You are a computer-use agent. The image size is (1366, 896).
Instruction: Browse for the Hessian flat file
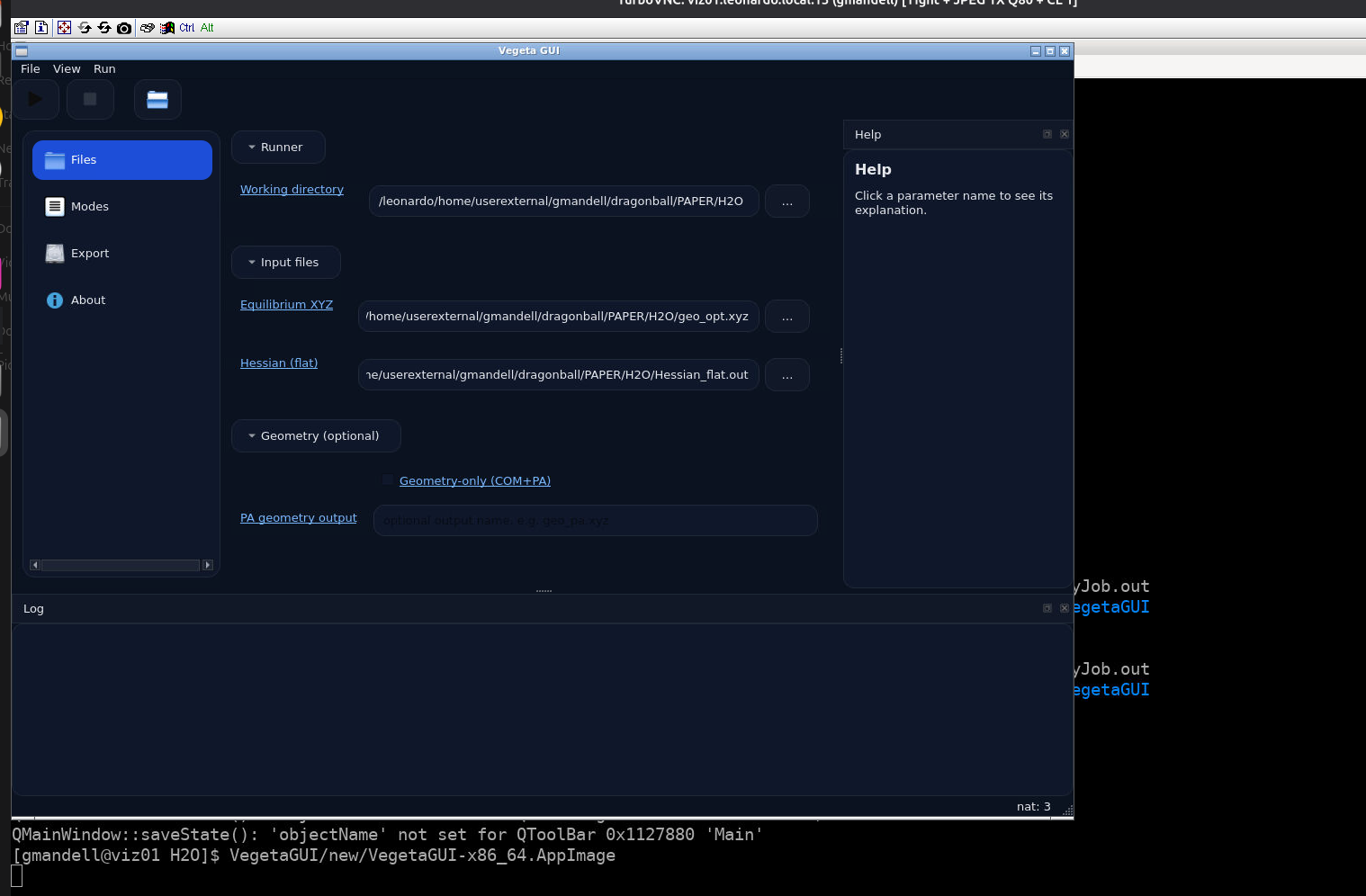tap(787, 375)
